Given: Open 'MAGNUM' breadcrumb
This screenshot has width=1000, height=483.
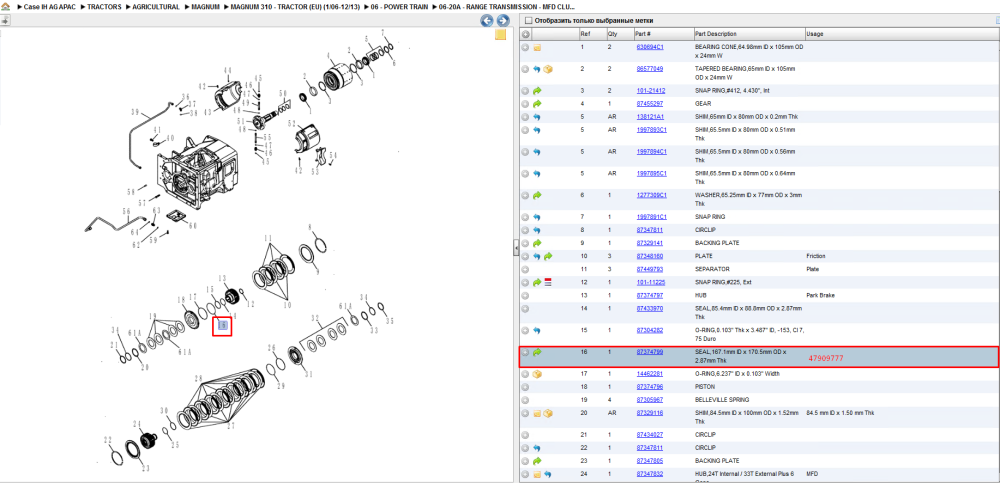Looking at the screenshot, I should tap(205, 7).
